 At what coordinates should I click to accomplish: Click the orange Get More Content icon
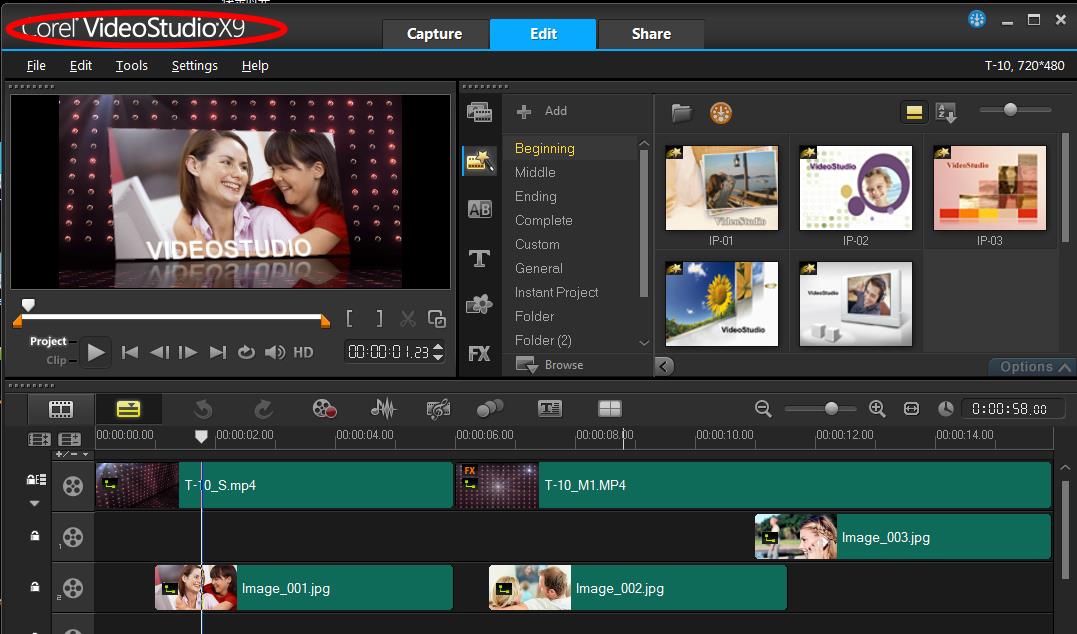pyautogui.click(x=721, y=112)
